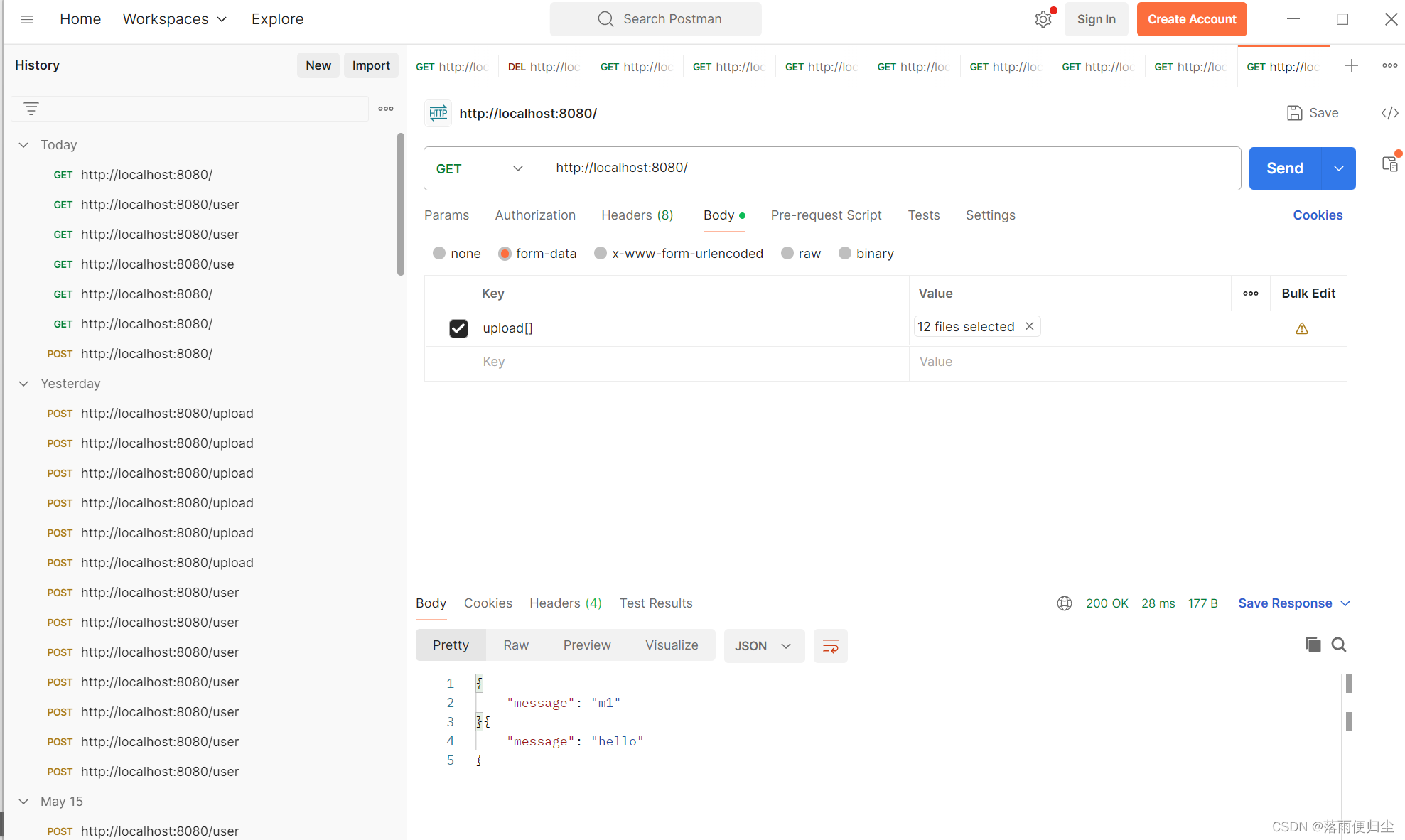This screenshot has width=1405, height=840.
Task: Open History sidebar more options ellipsis
Action: click(x=386, y=109)
